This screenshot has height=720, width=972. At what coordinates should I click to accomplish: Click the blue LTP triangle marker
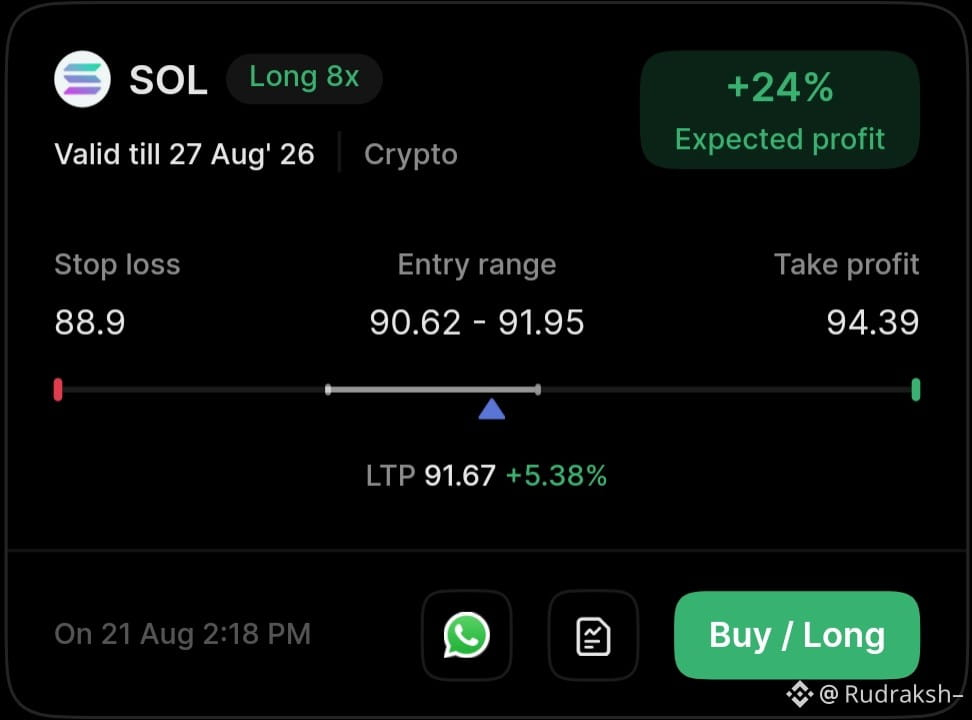(x=492, y=409)
